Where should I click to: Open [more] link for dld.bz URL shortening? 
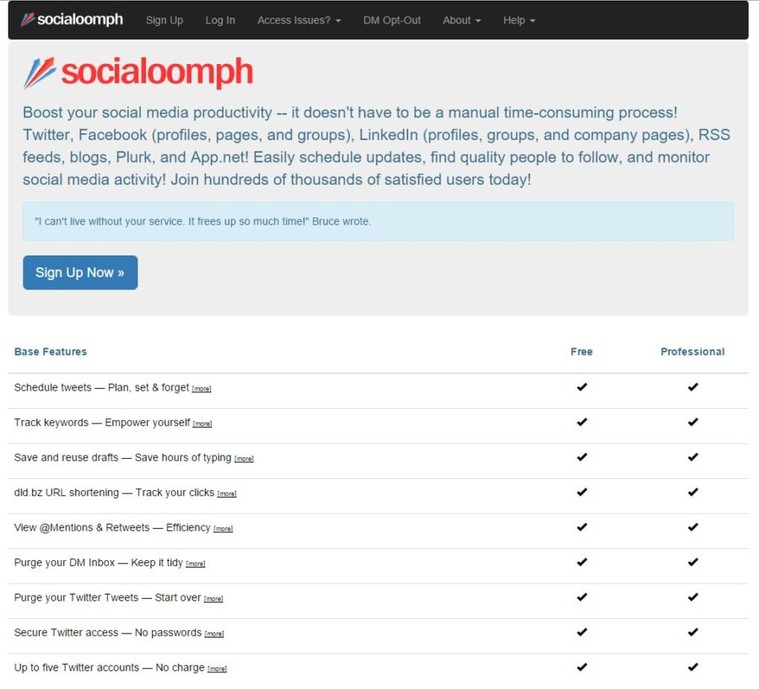(227, 494)
